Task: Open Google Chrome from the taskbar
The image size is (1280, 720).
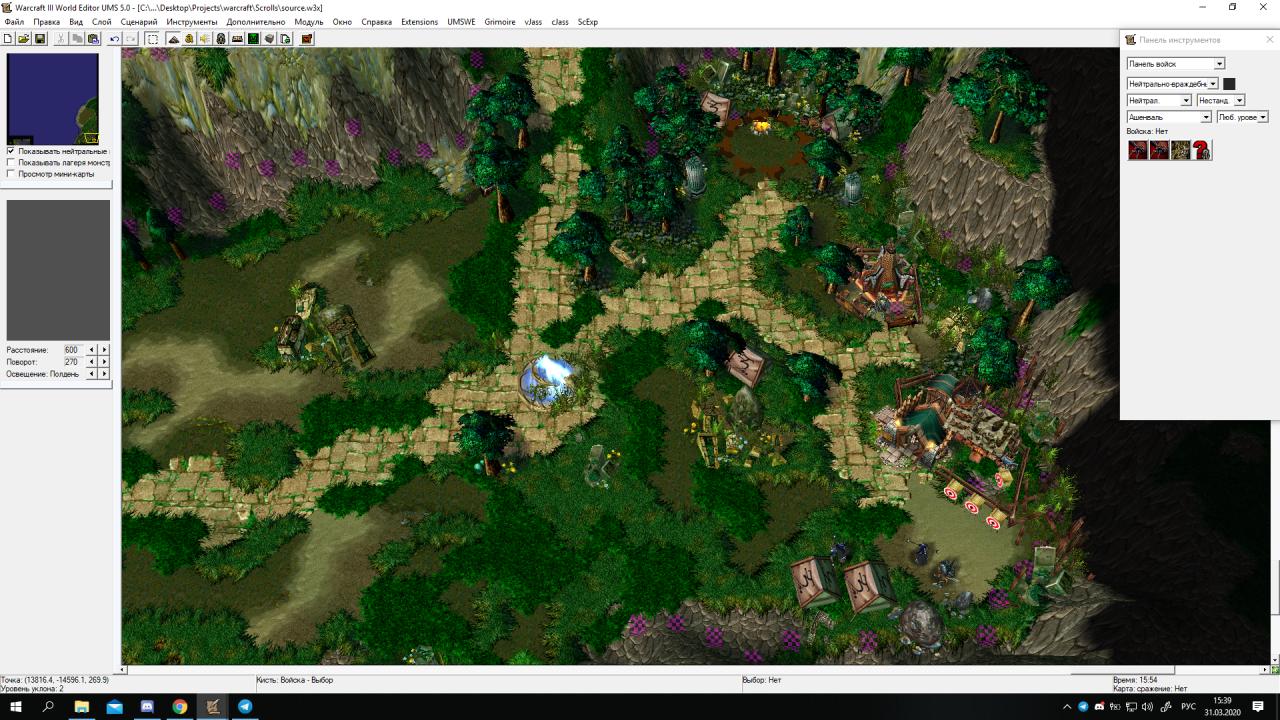Action: click(180, 706)
